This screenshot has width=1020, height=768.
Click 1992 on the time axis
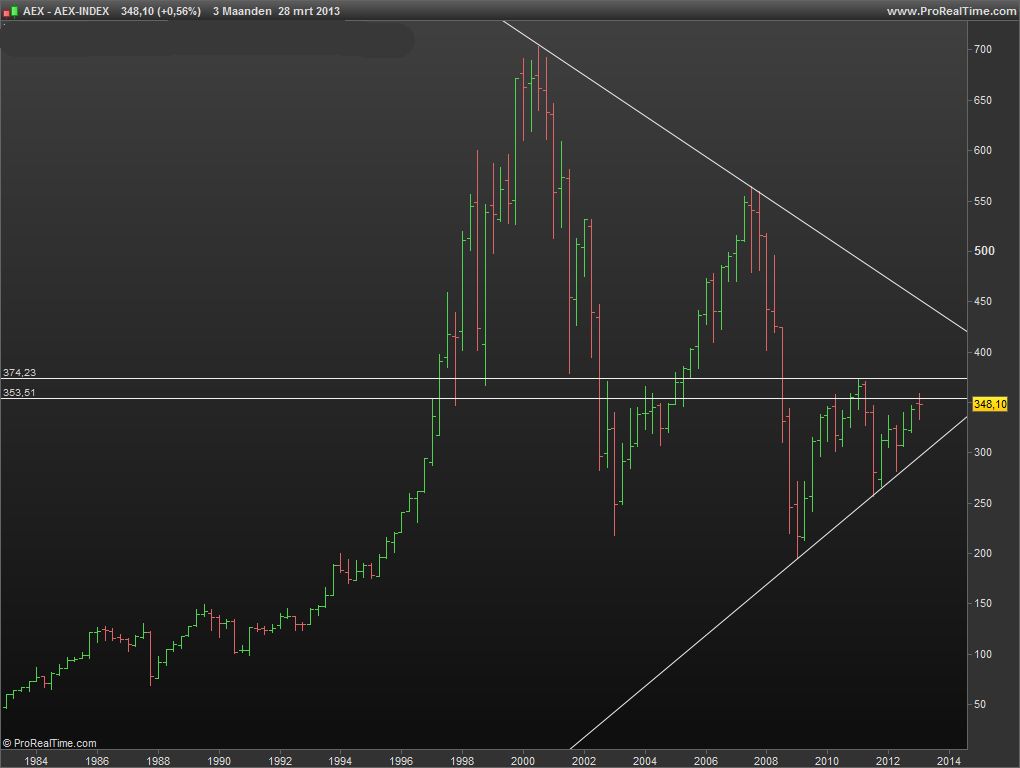point(280,761)
